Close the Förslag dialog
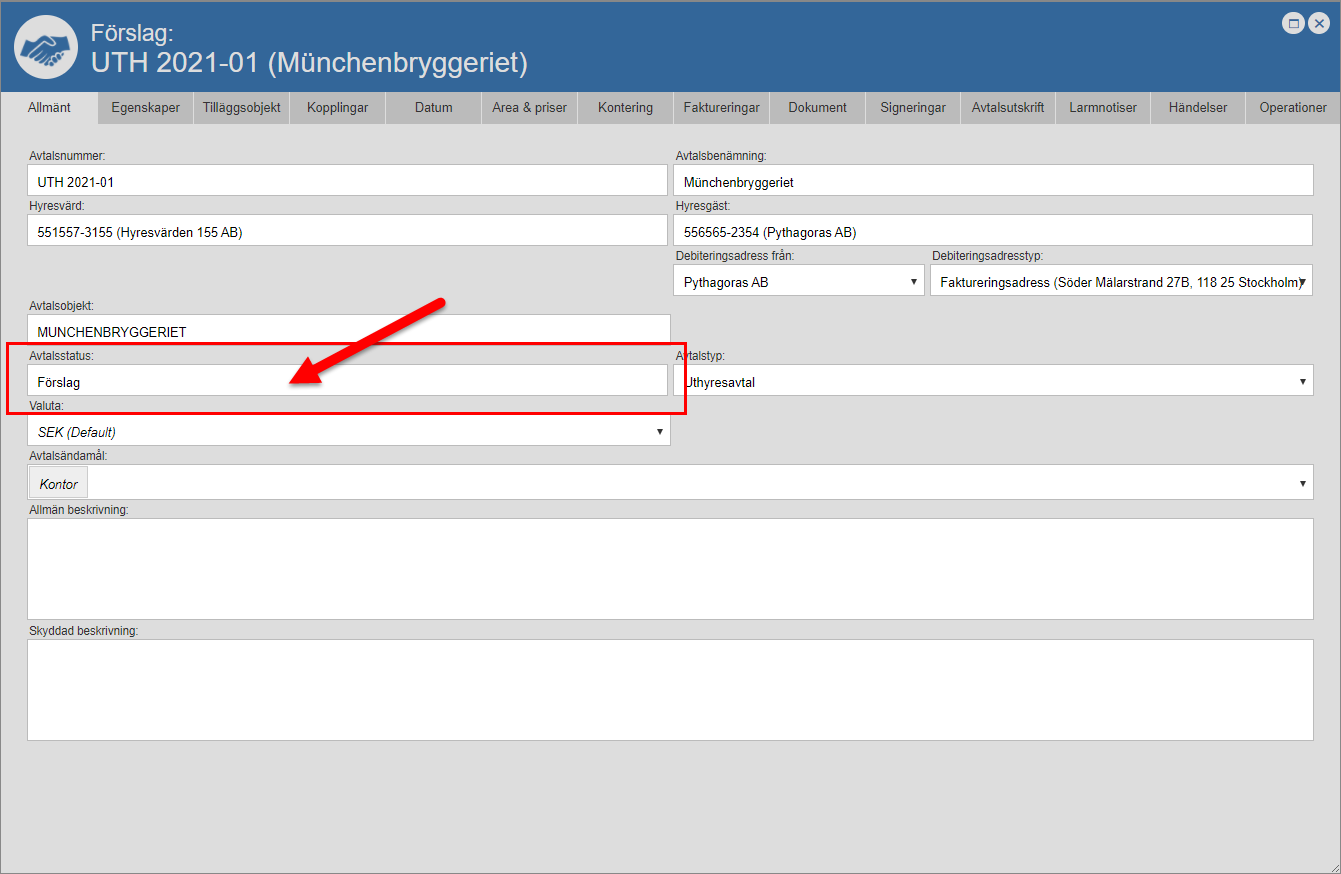Viewport: 1341px width, 874px height. coord(1319,23)
